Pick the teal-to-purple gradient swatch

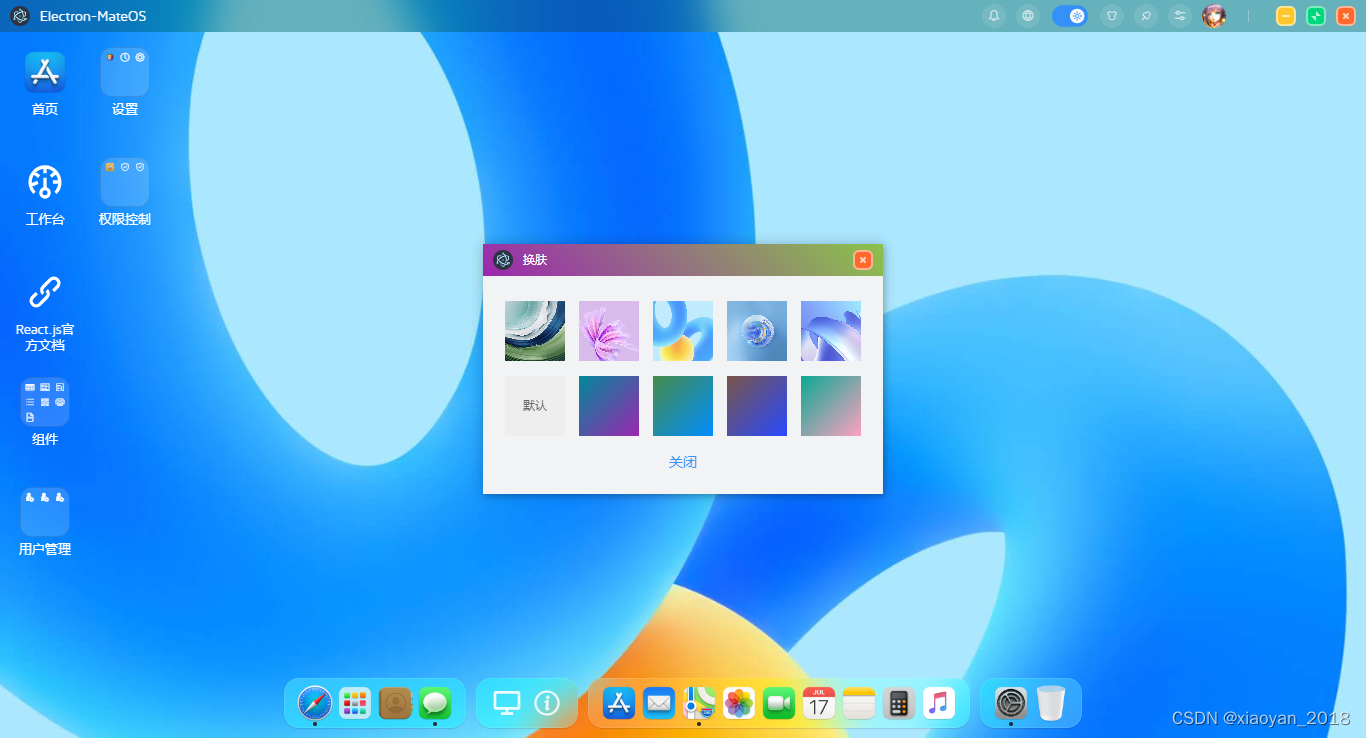tap(609, 406)
